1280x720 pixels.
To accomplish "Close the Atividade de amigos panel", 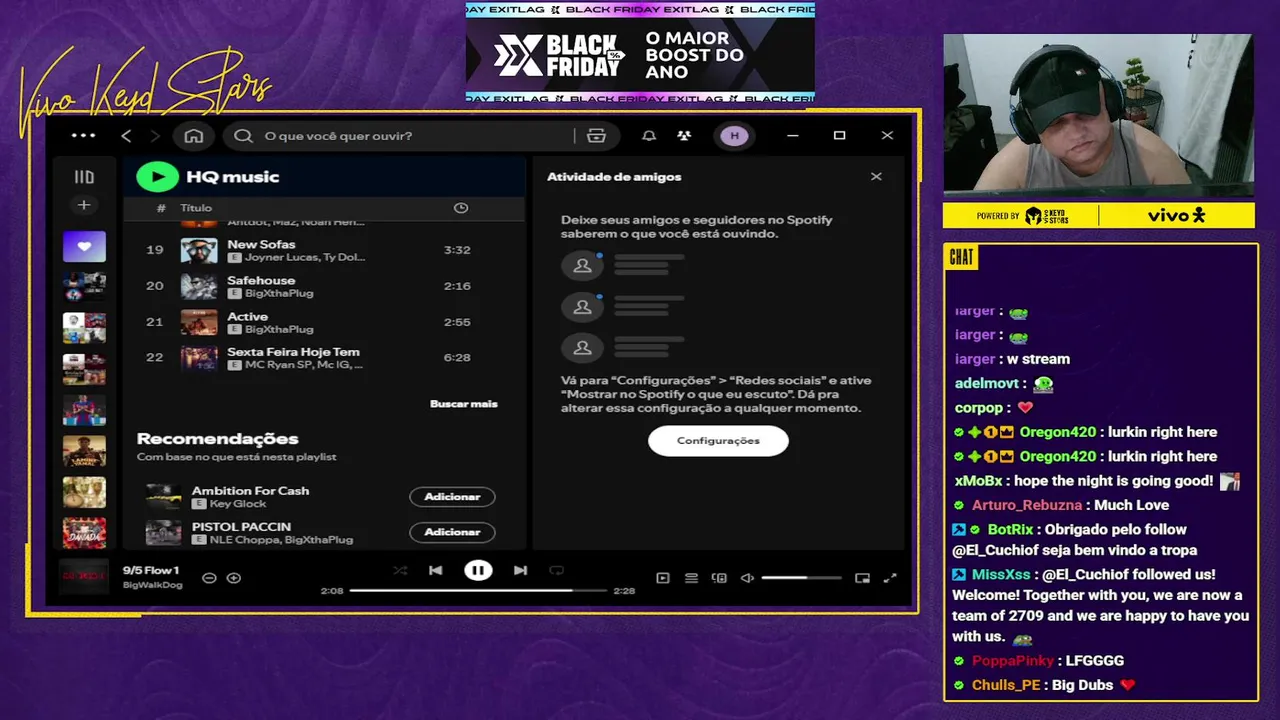I will click(876, 177).
